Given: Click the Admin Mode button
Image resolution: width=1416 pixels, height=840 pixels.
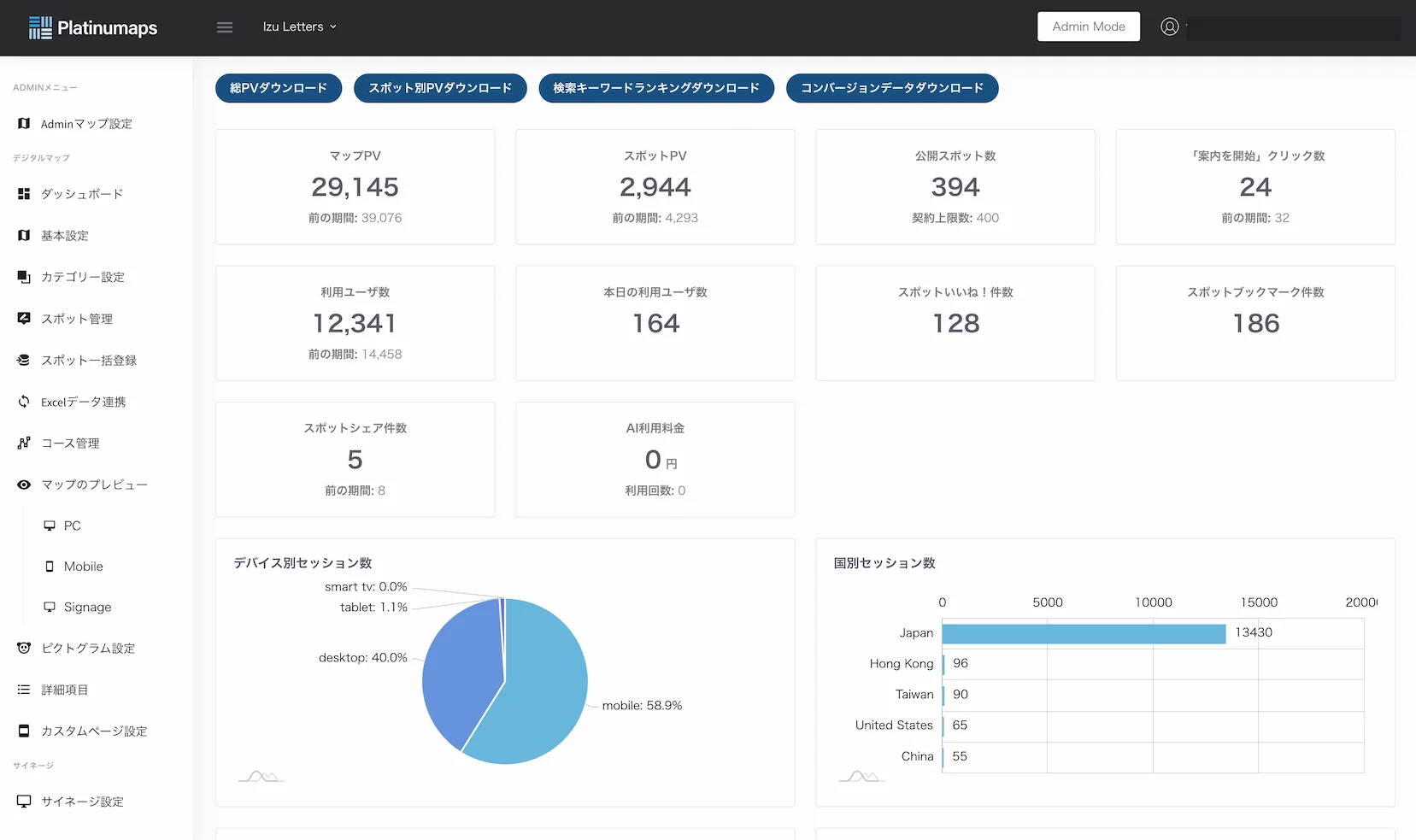Looking at the screenshot, I should [1088, 26].
